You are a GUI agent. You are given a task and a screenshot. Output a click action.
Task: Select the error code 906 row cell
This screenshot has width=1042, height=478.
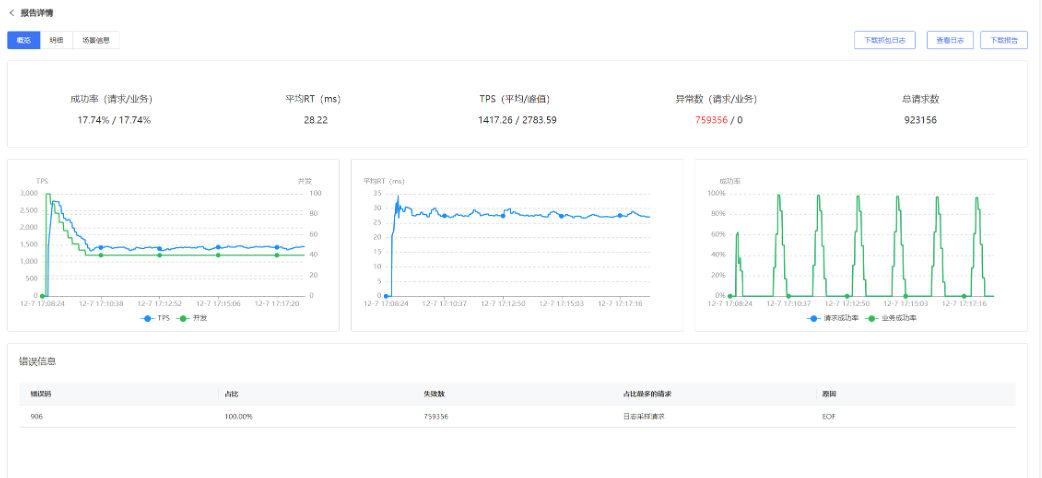point(37,416)
